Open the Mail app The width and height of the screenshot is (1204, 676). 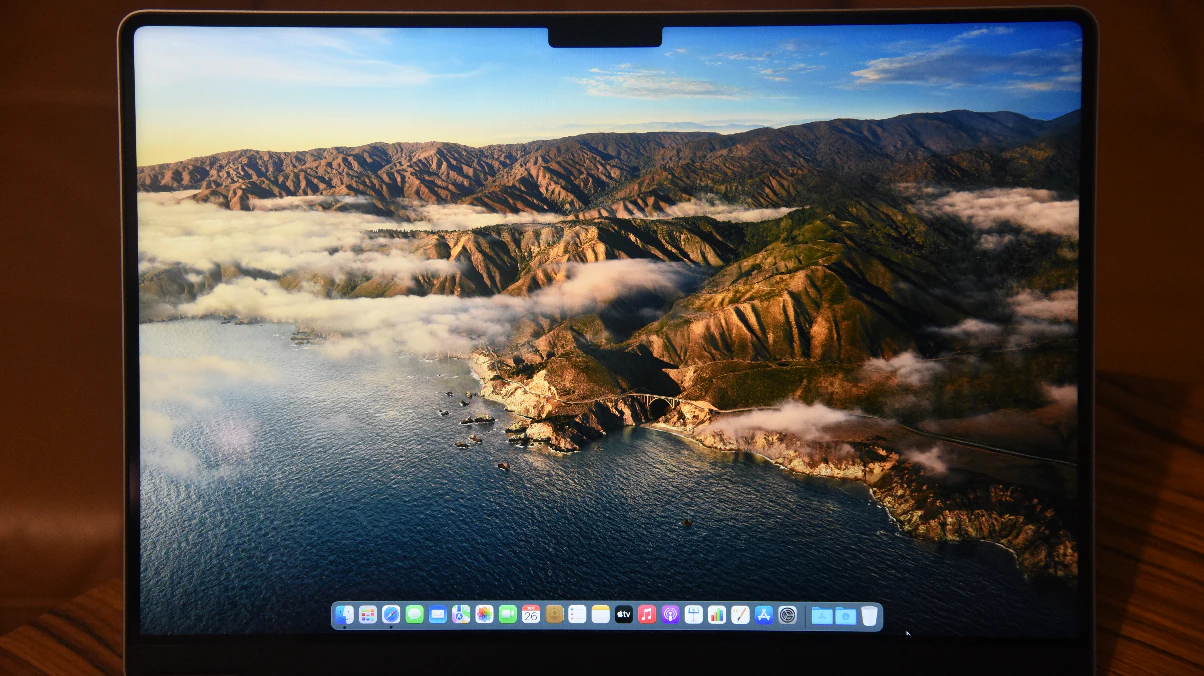pos(438,615)
